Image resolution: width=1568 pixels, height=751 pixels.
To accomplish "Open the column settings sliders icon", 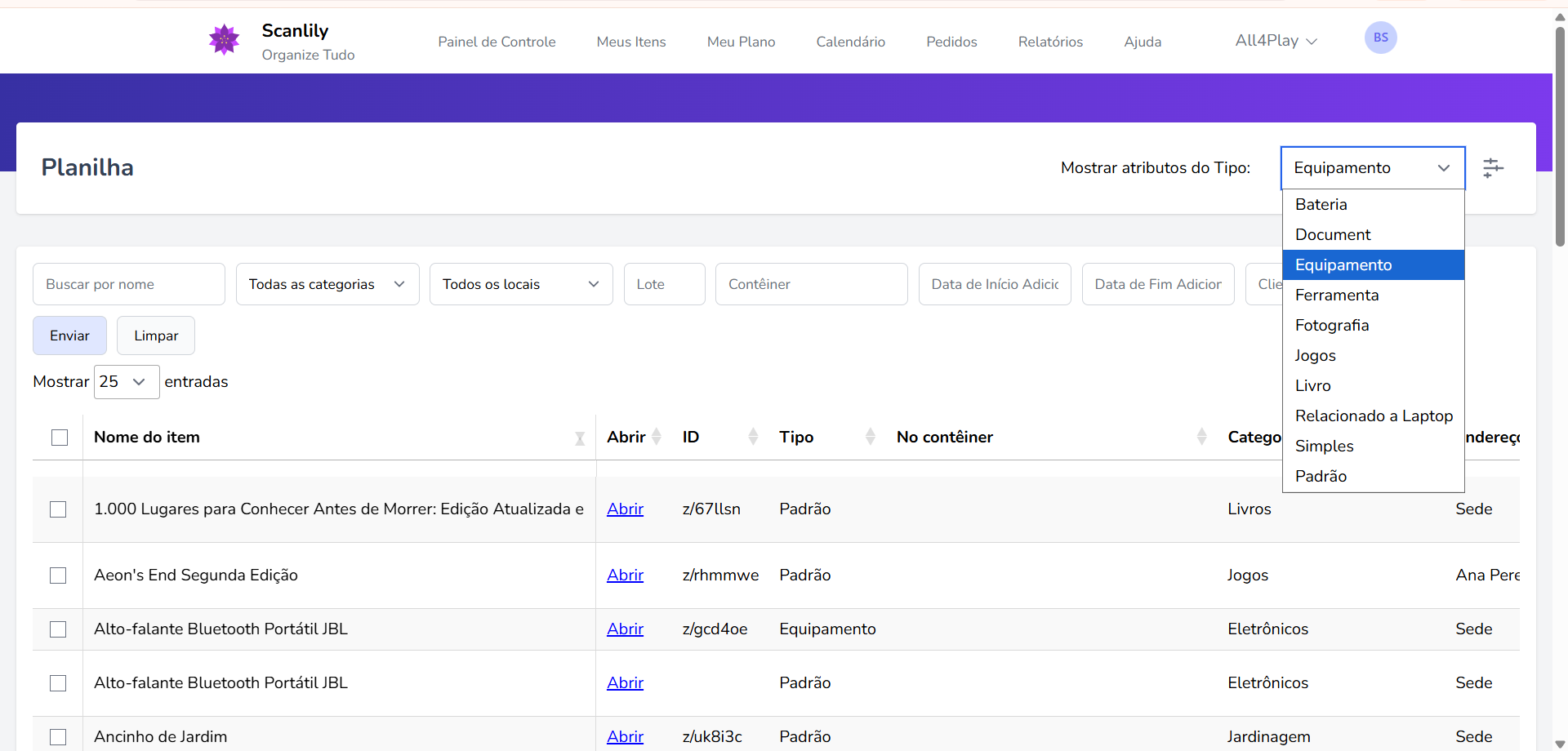I will (1493, 167).
